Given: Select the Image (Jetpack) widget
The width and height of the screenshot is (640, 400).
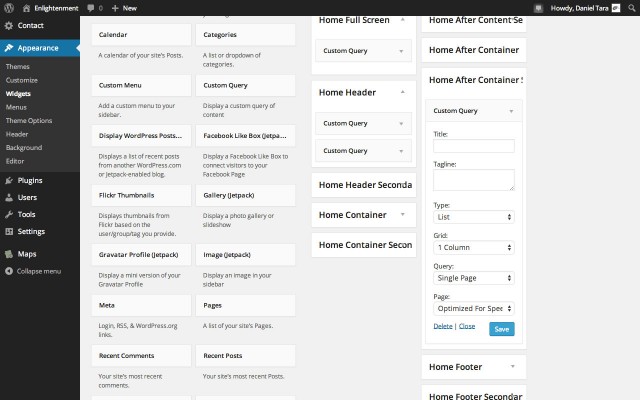Looking at the screenshot, I should [245, 255].
